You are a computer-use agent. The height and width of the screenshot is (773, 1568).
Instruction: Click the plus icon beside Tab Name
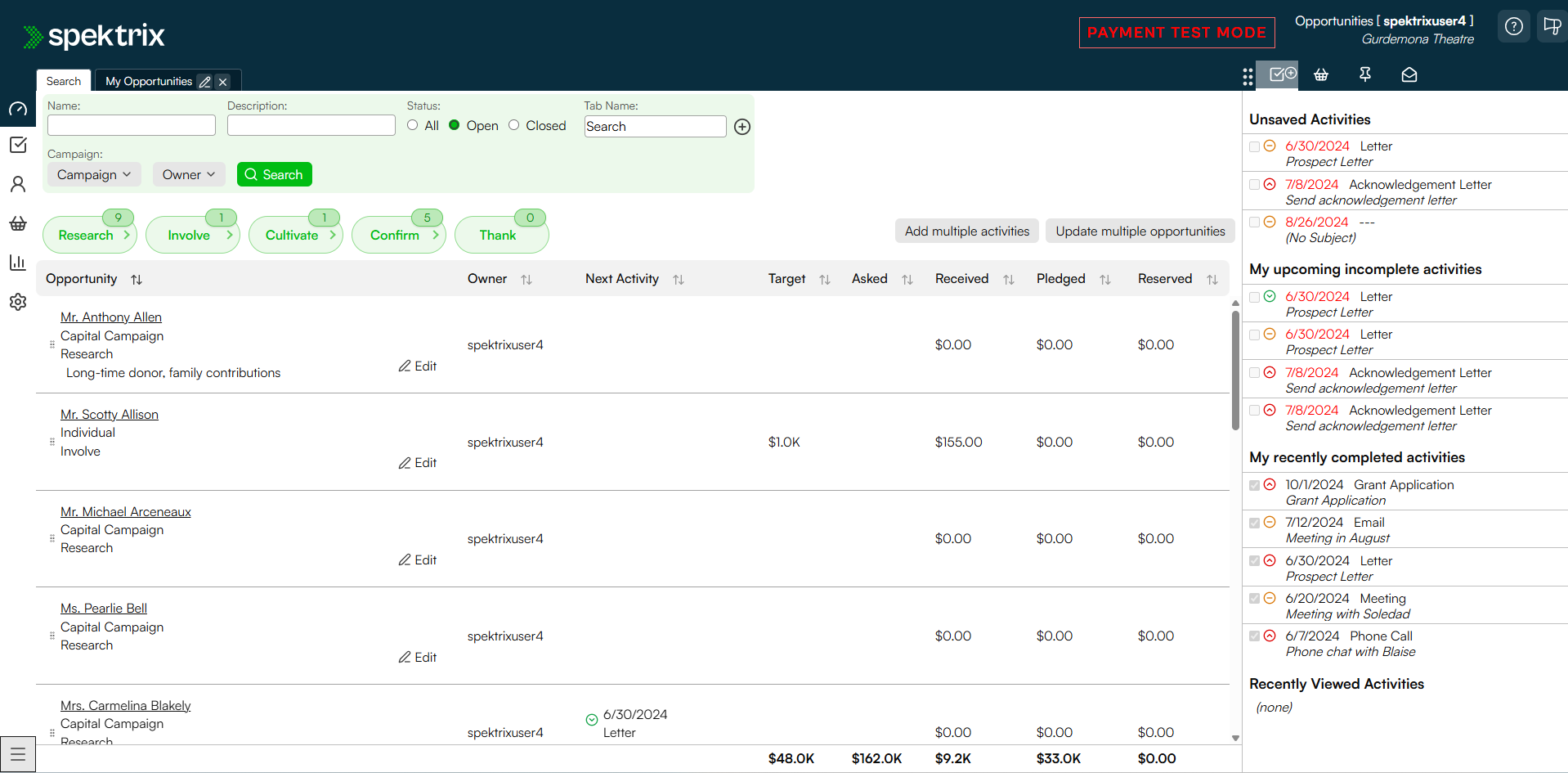click(x=742, y=127)
